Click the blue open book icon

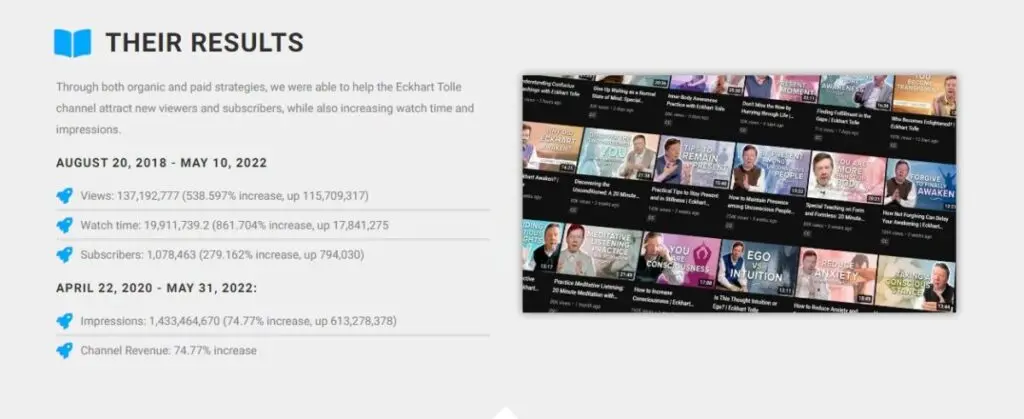point(72,42)
